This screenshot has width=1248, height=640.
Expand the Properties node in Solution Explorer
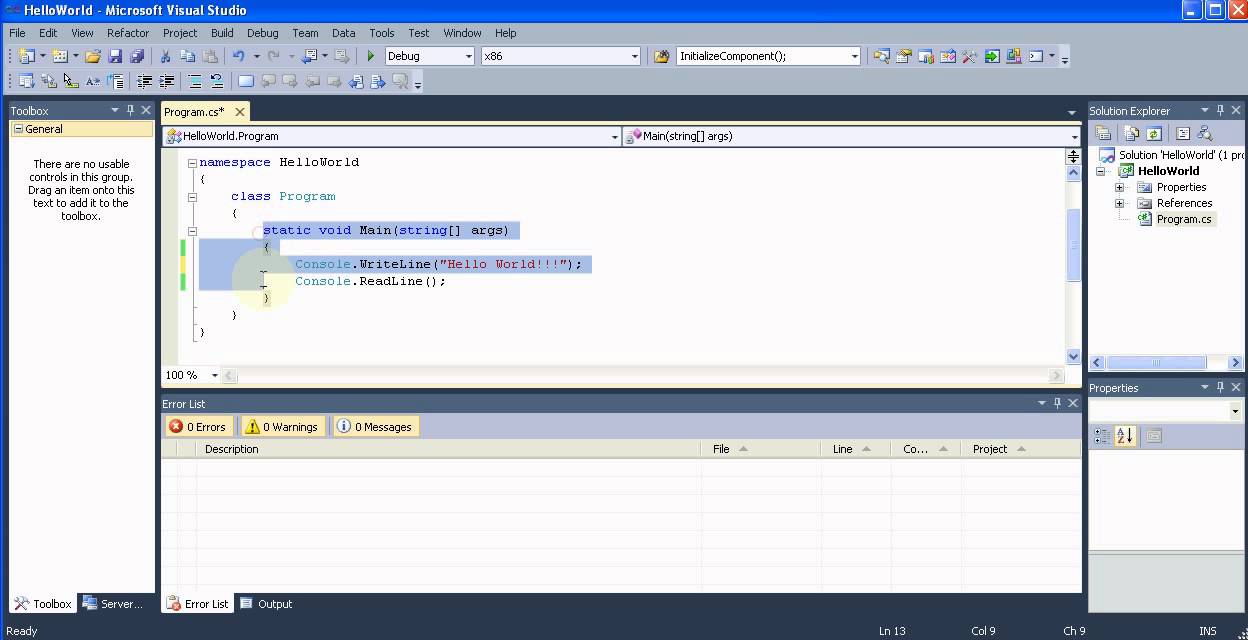[x=1119, y=187]
